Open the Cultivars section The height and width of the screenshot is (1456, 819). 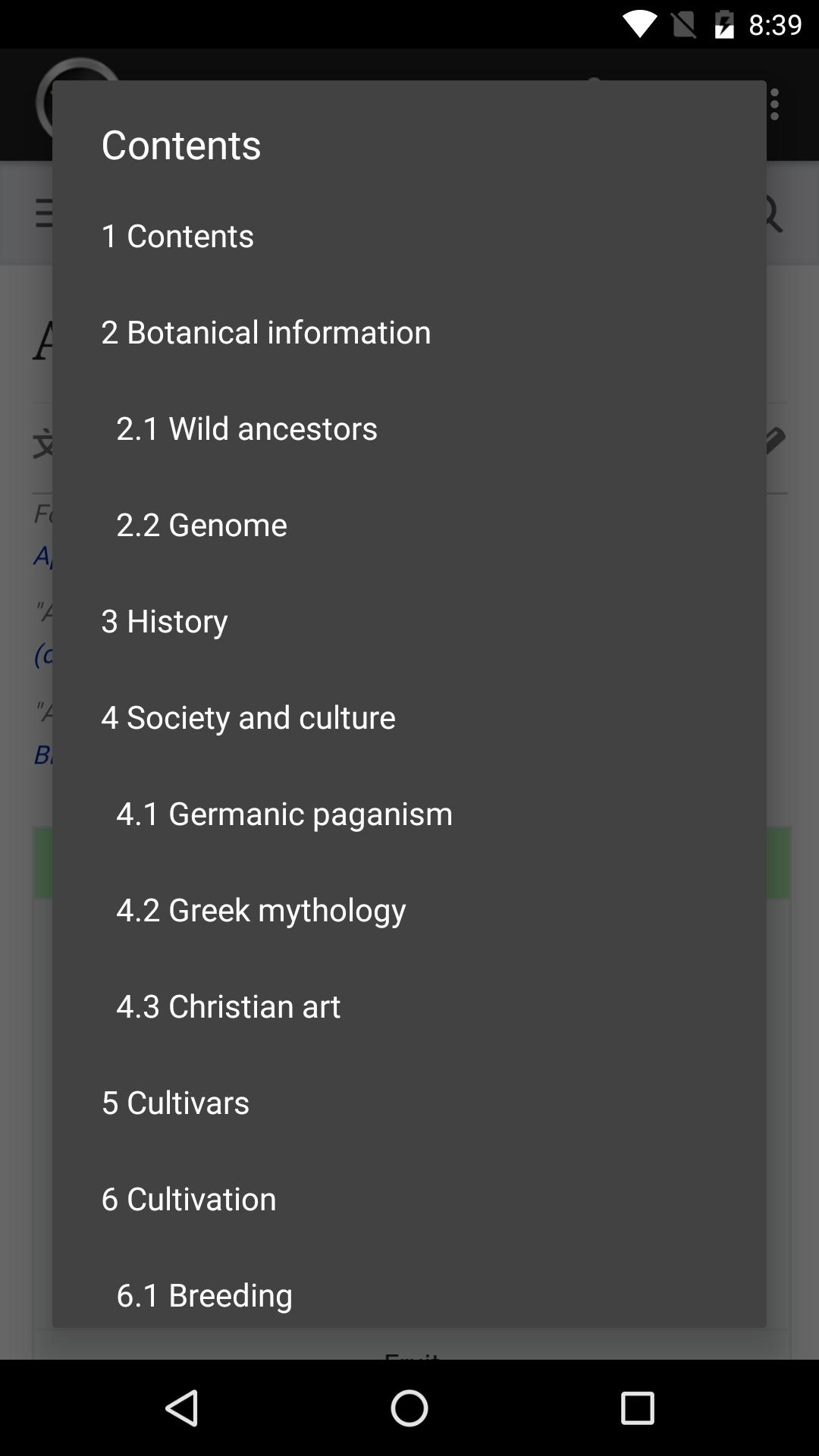pyautogui.click(x=175, y=1102)
